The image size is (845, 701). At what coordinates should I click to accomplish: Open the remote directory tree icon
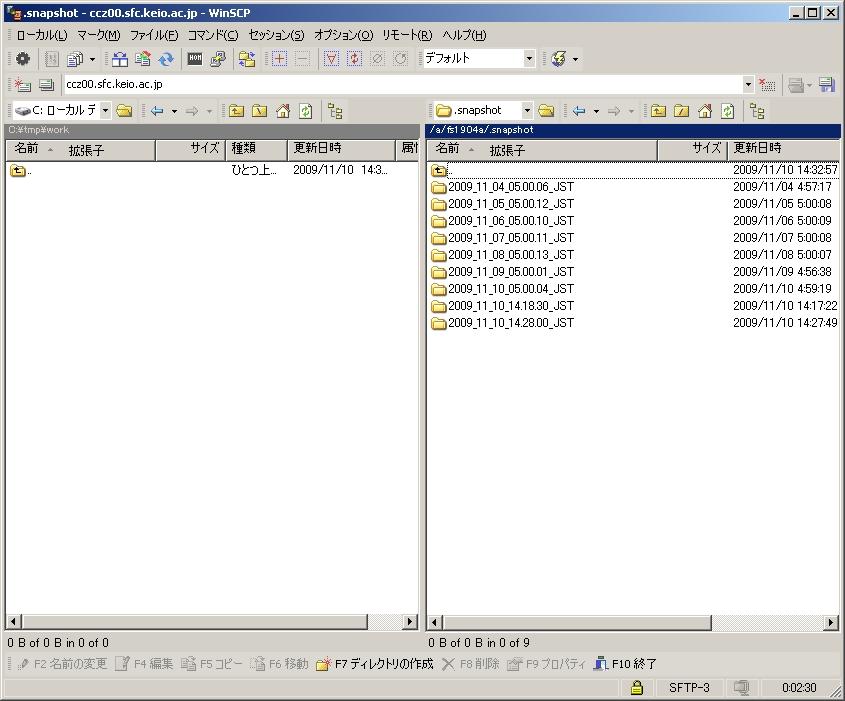[x=756, y=111]
